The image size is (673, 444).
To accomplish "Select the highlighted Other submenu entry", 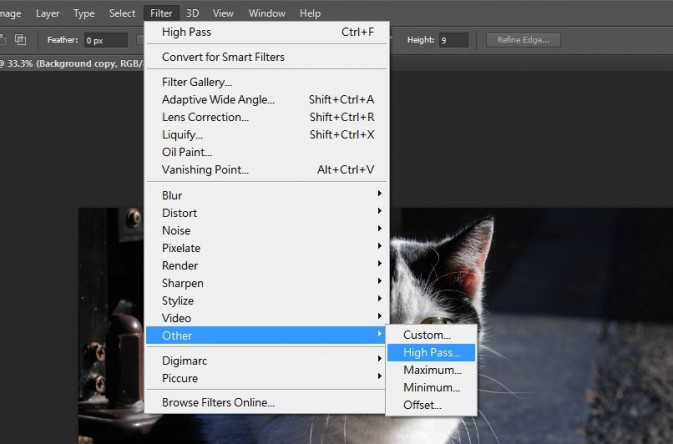I will pos(267,336).
